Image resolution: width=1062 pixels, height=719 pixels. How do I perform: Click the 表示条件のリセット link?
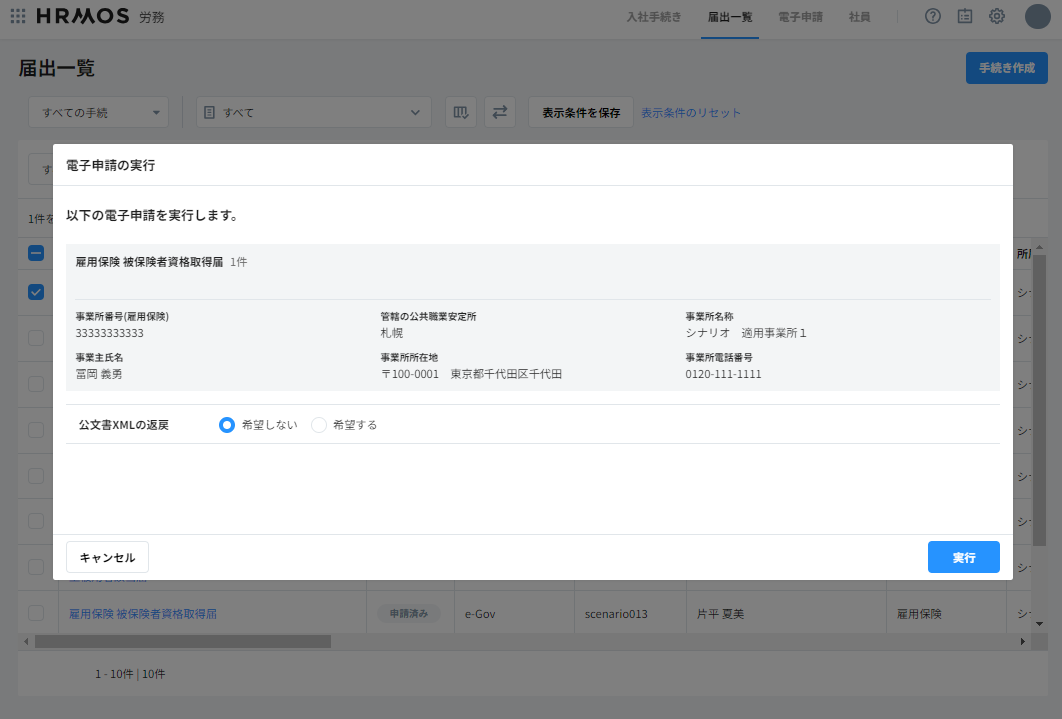[691, 113]
